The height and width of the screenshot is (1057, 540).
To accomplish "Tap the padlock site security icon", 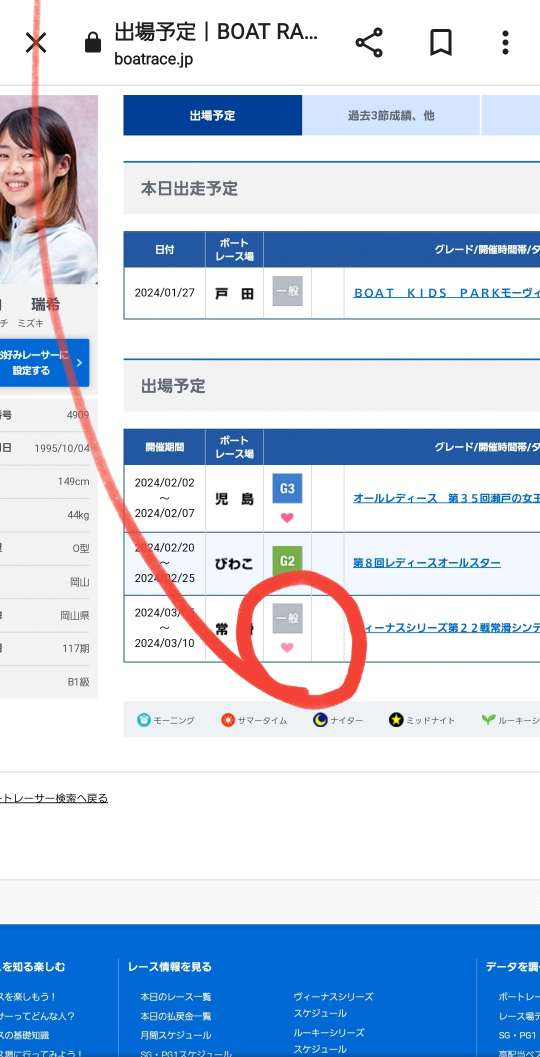I will 93,43.
